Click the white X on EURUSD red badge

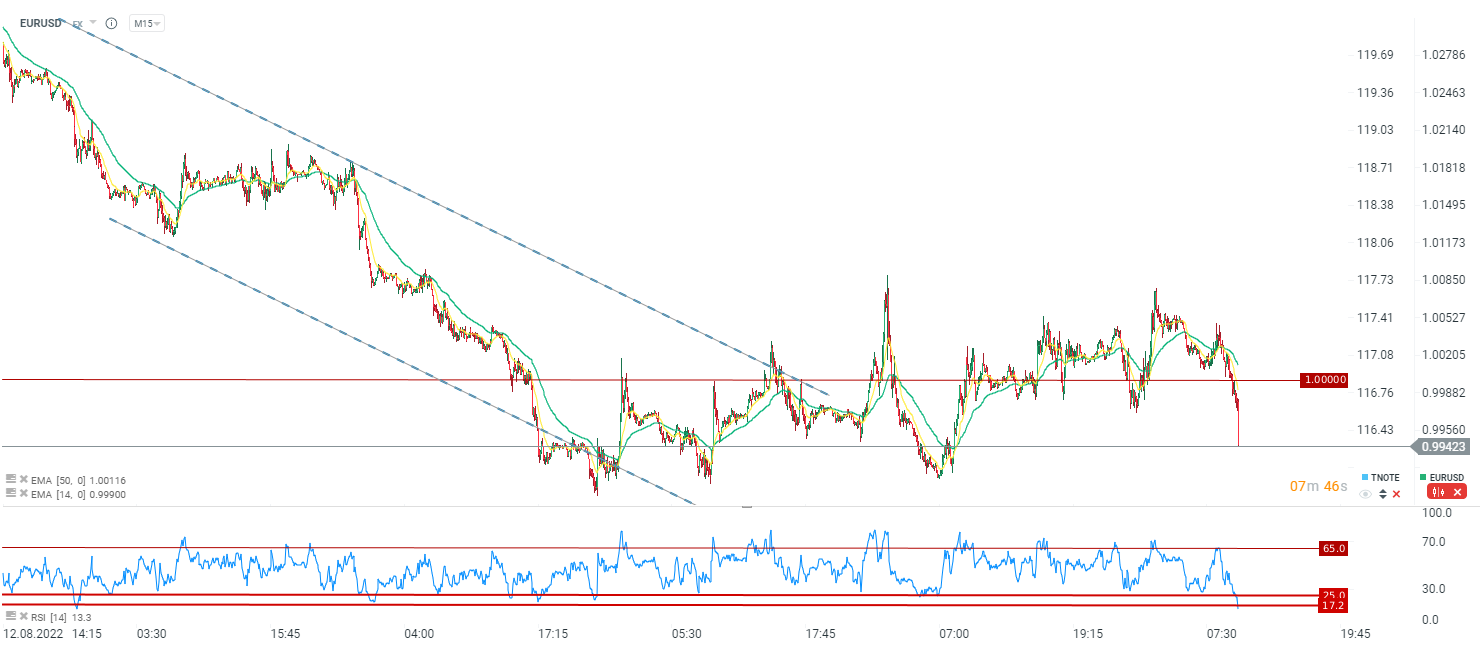[x=1457, y=492]
